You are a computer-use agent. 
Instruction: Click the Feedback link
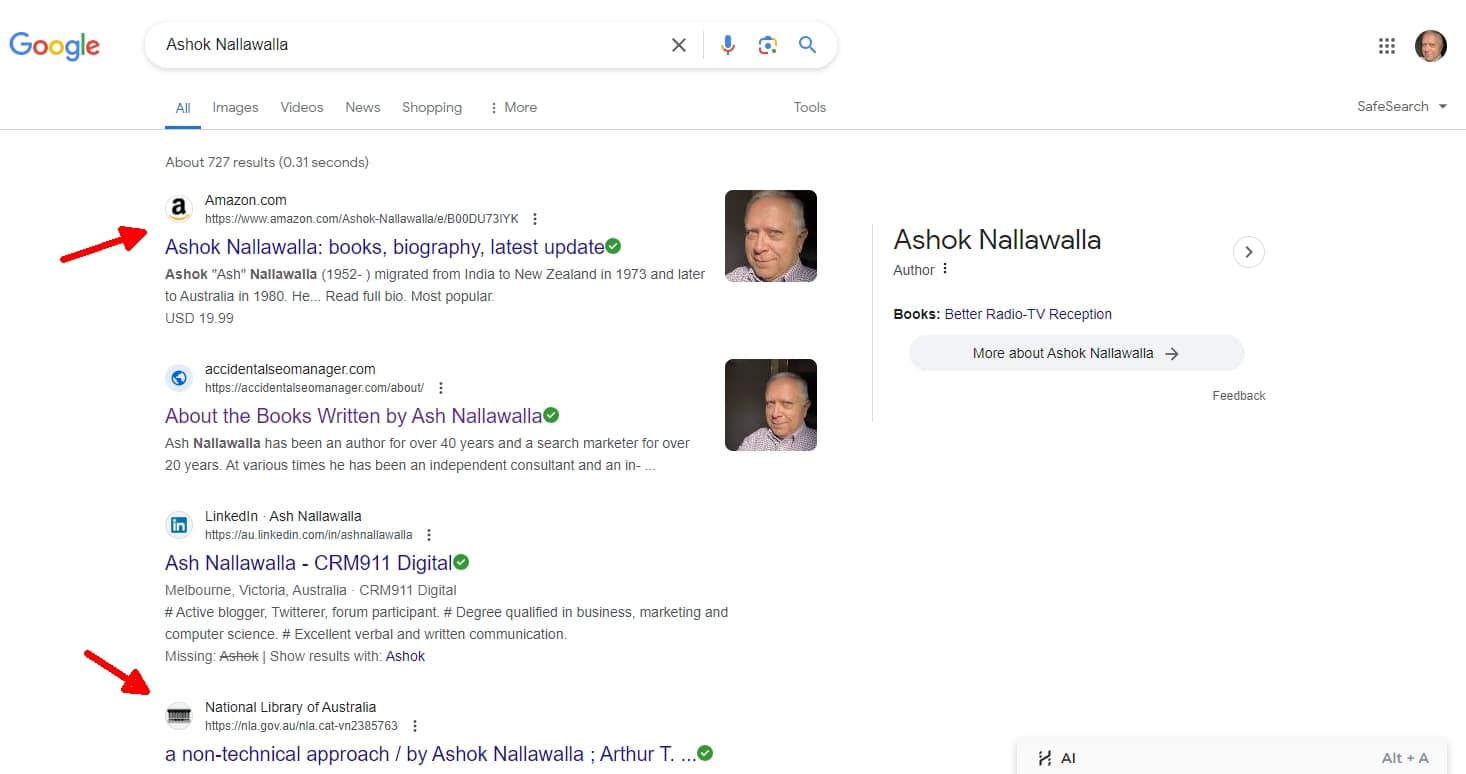[x=1239, y=395]
